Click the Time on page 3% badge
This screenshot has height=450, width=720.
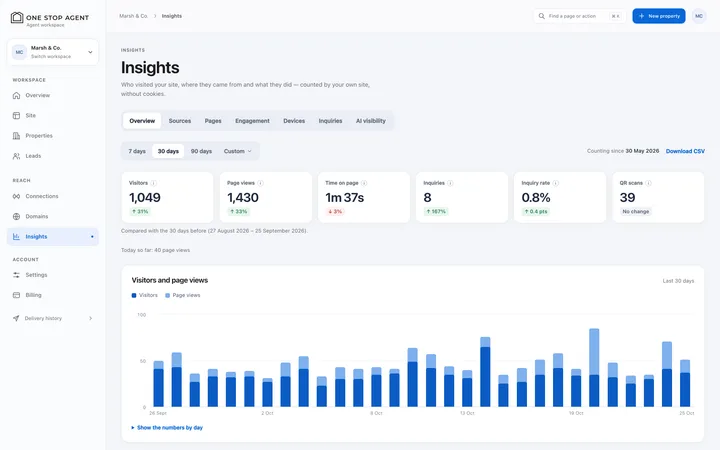coord(335,212)
